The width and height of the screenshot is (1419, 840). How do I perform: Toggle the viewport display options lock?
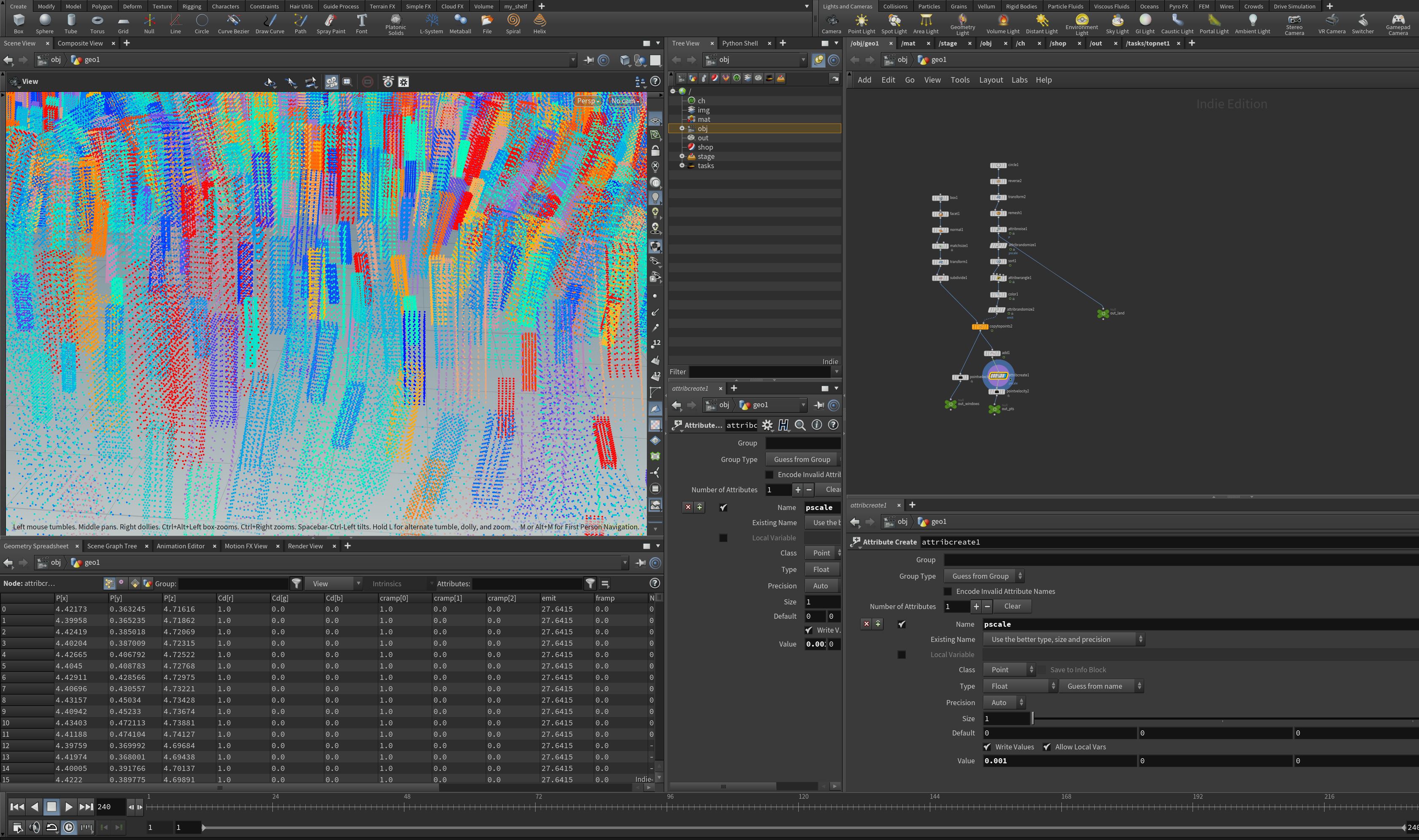pyautogui.click(x=655, y=150)
